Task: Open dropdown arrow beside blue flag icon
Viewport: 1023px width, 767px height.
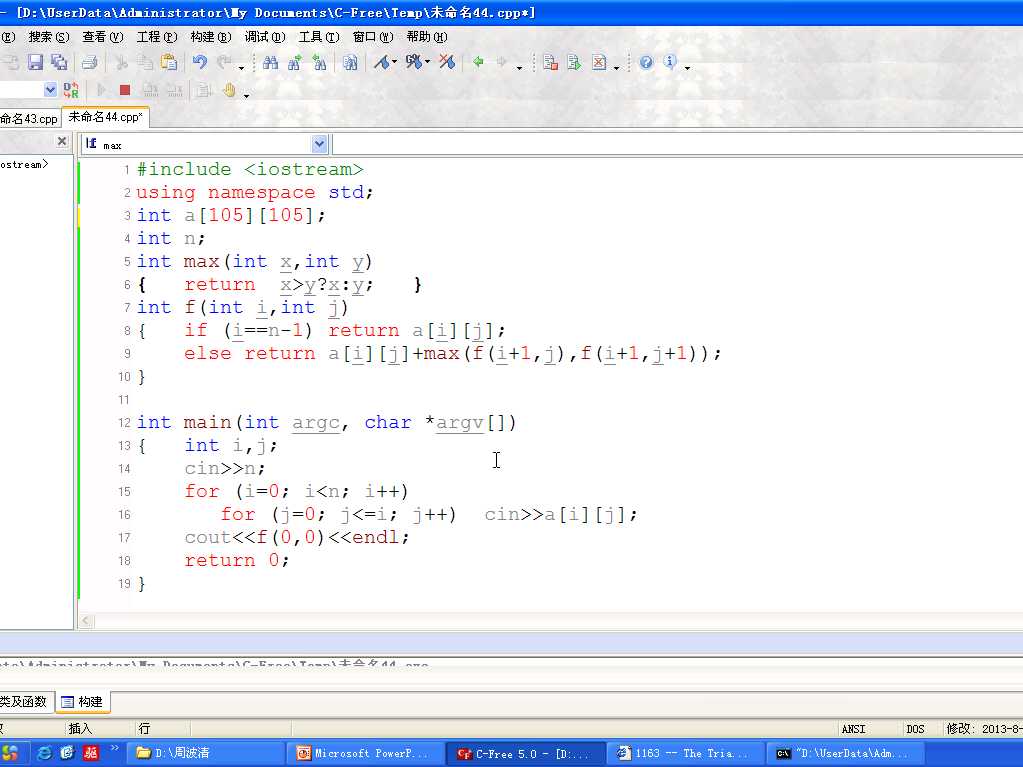Action: click(394, 63)
